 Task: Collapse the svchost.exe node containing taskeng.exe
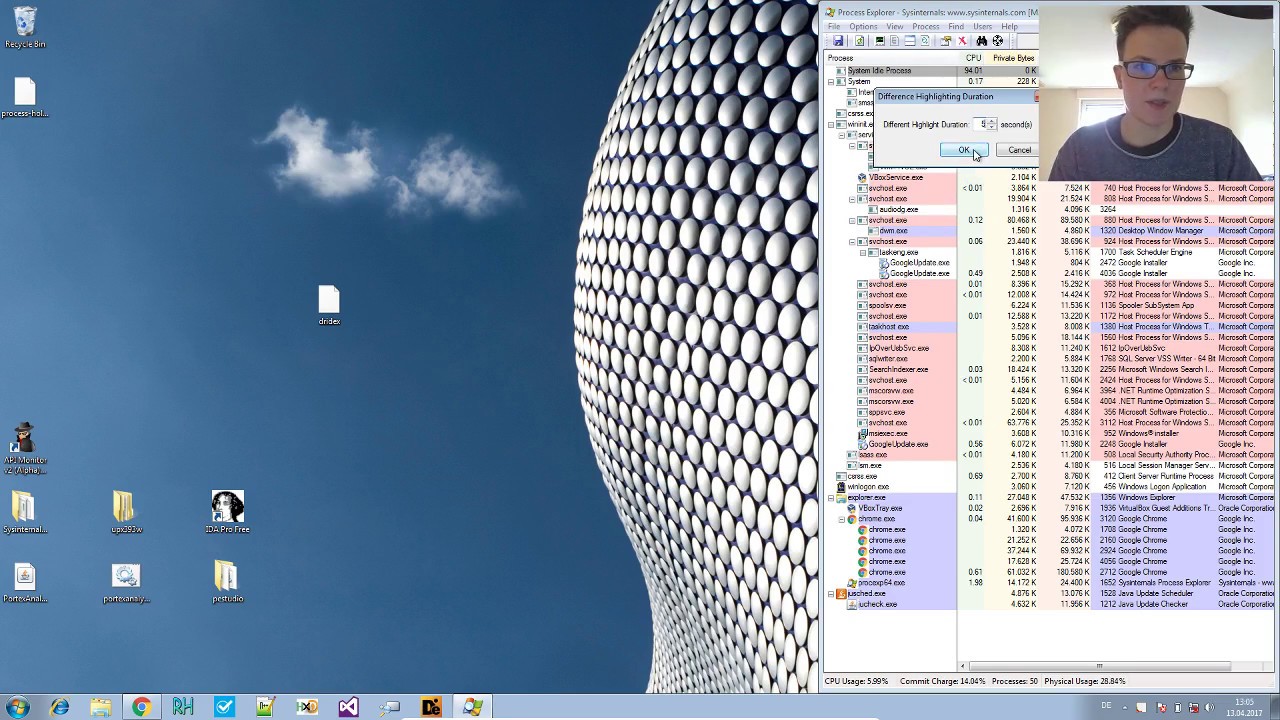click(852, 242)
